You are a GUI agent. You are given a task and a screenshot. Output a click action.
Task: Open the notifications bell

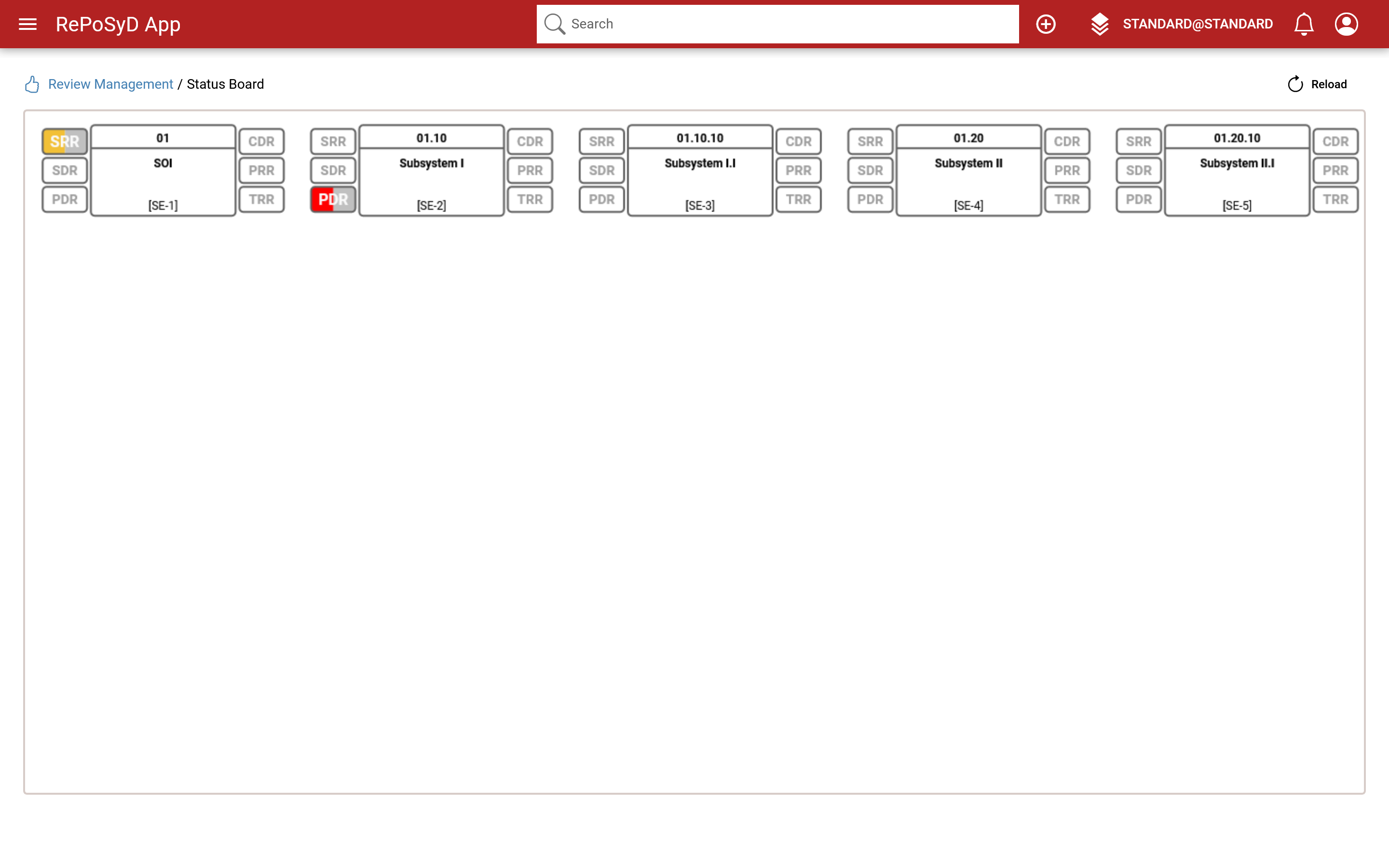[1304, 24]
